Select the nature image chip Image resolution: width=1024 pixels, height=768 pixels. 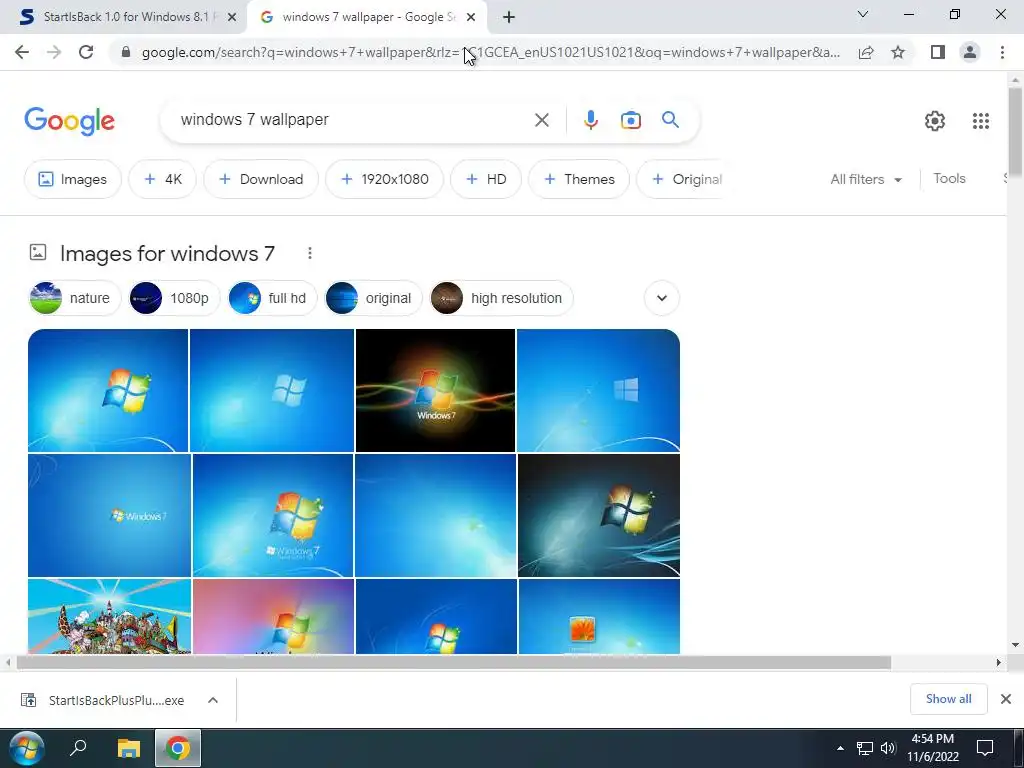74,298
